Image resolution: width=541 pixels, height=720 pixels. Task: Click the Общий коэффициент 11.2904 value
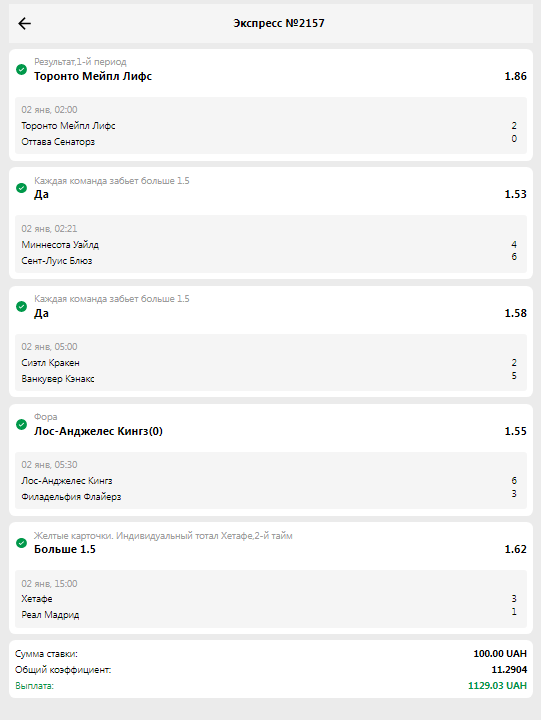509,669
